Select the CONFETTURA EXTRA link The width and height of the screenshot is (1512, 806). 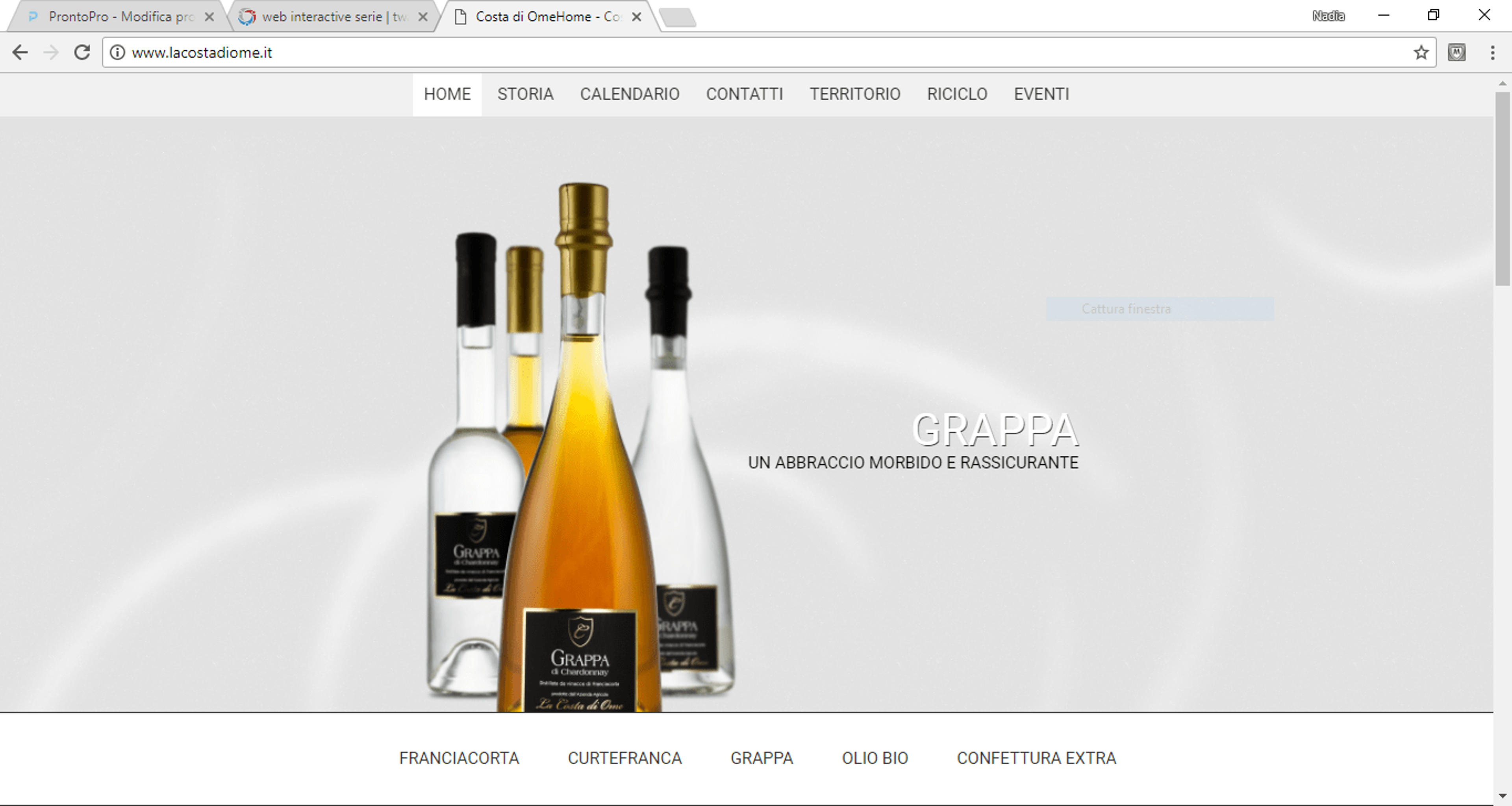point(1036,758)
